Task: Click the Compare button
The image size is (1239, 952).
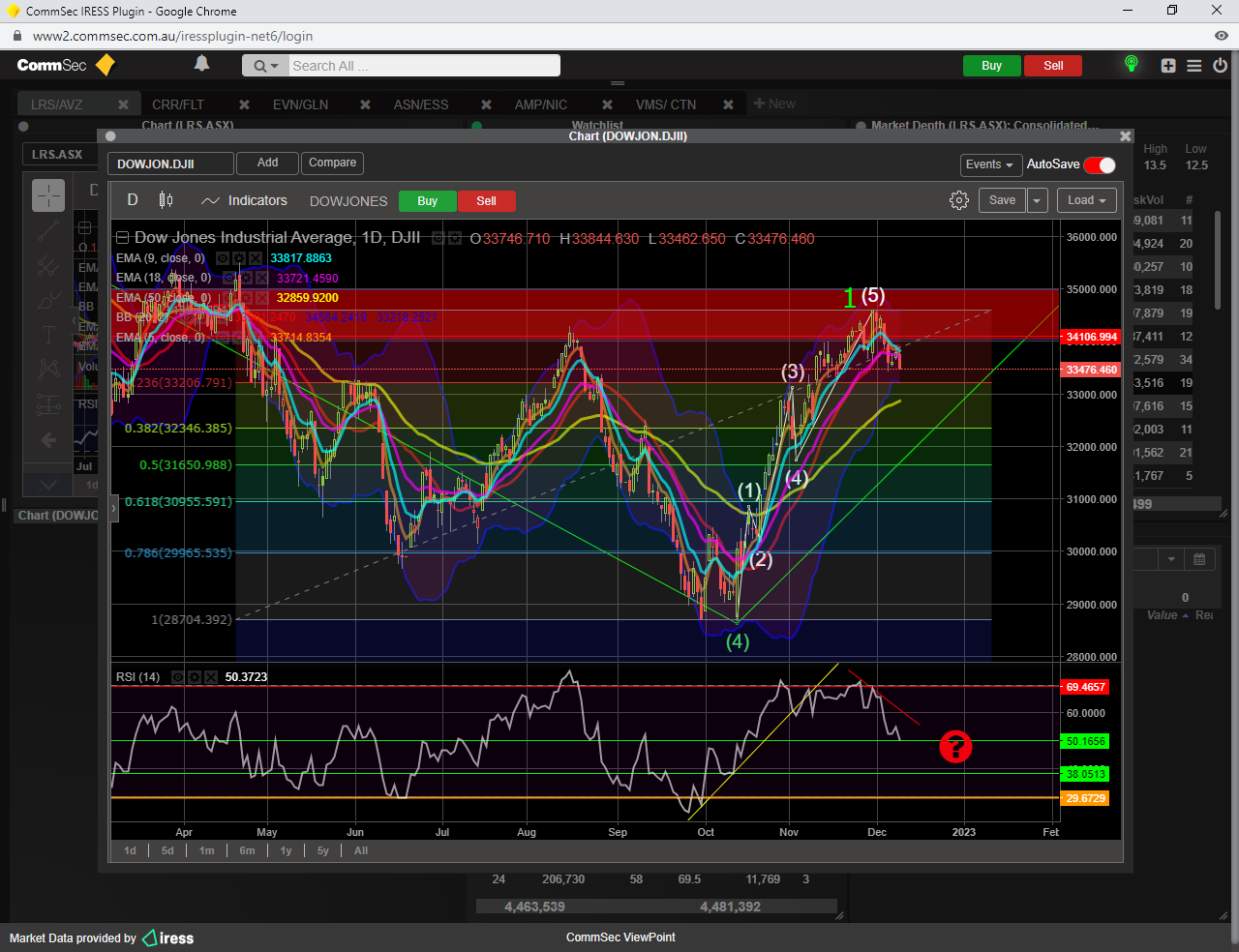Action: pyautogui.click(x=332, y=163)
